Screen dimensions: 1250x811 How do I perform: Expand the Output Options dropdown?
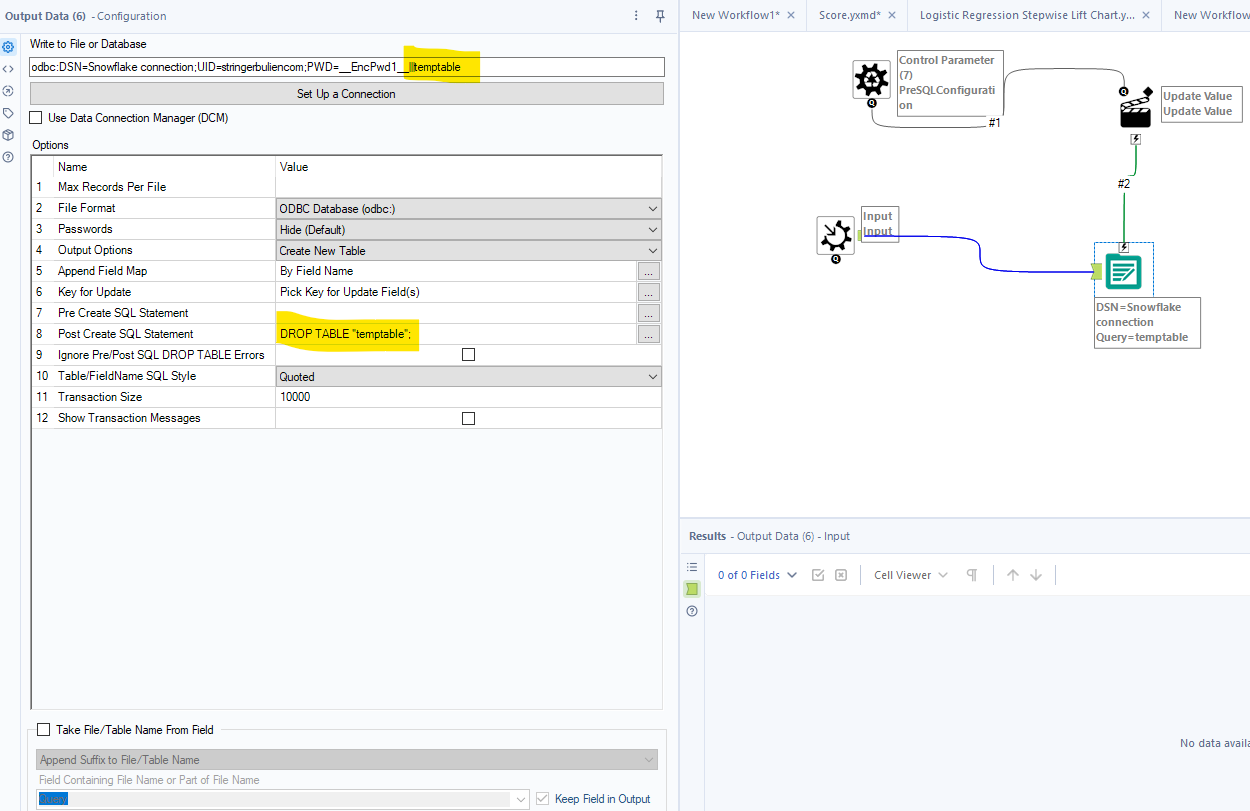pos(651,250)
